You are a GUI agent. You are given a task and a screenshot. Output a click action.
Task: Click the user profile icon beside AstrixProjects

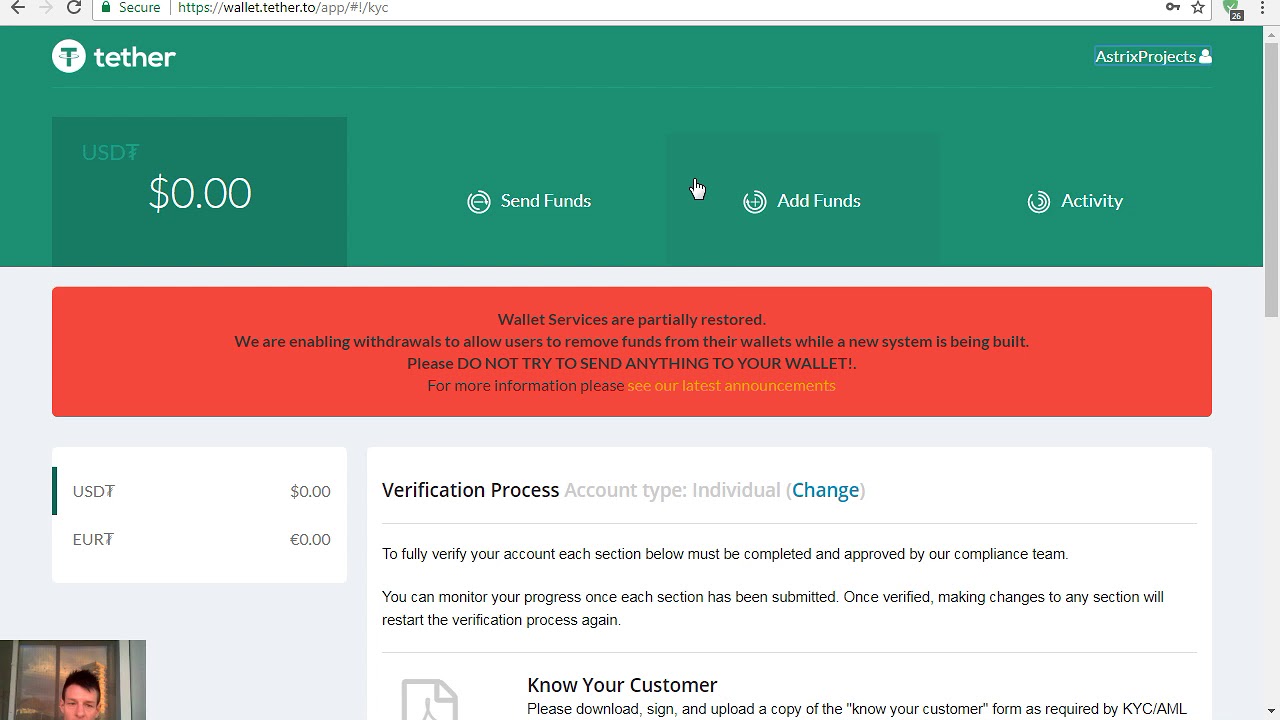pyautogui.click(x=1205, y=56)
